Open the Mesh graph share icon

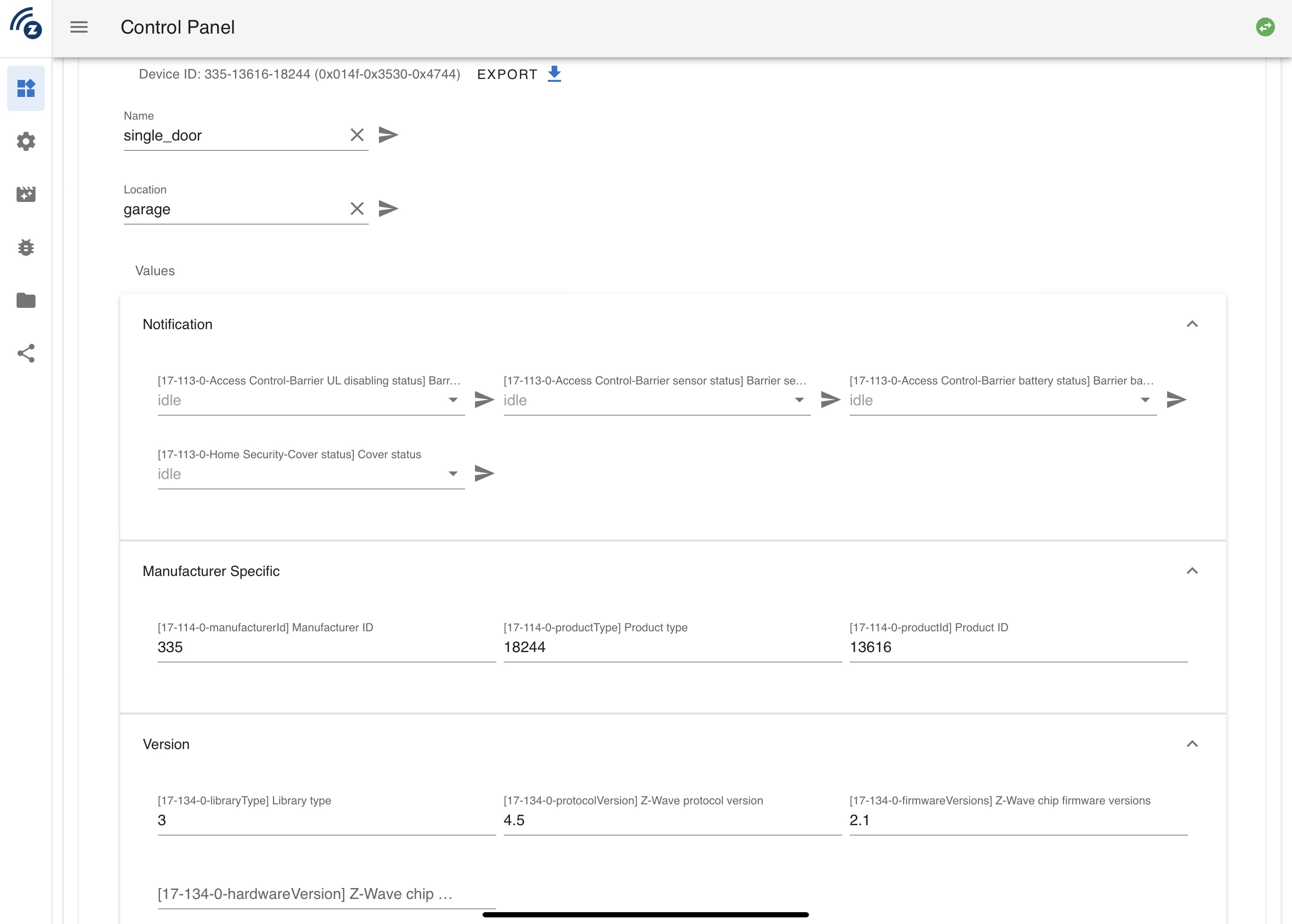26,353
